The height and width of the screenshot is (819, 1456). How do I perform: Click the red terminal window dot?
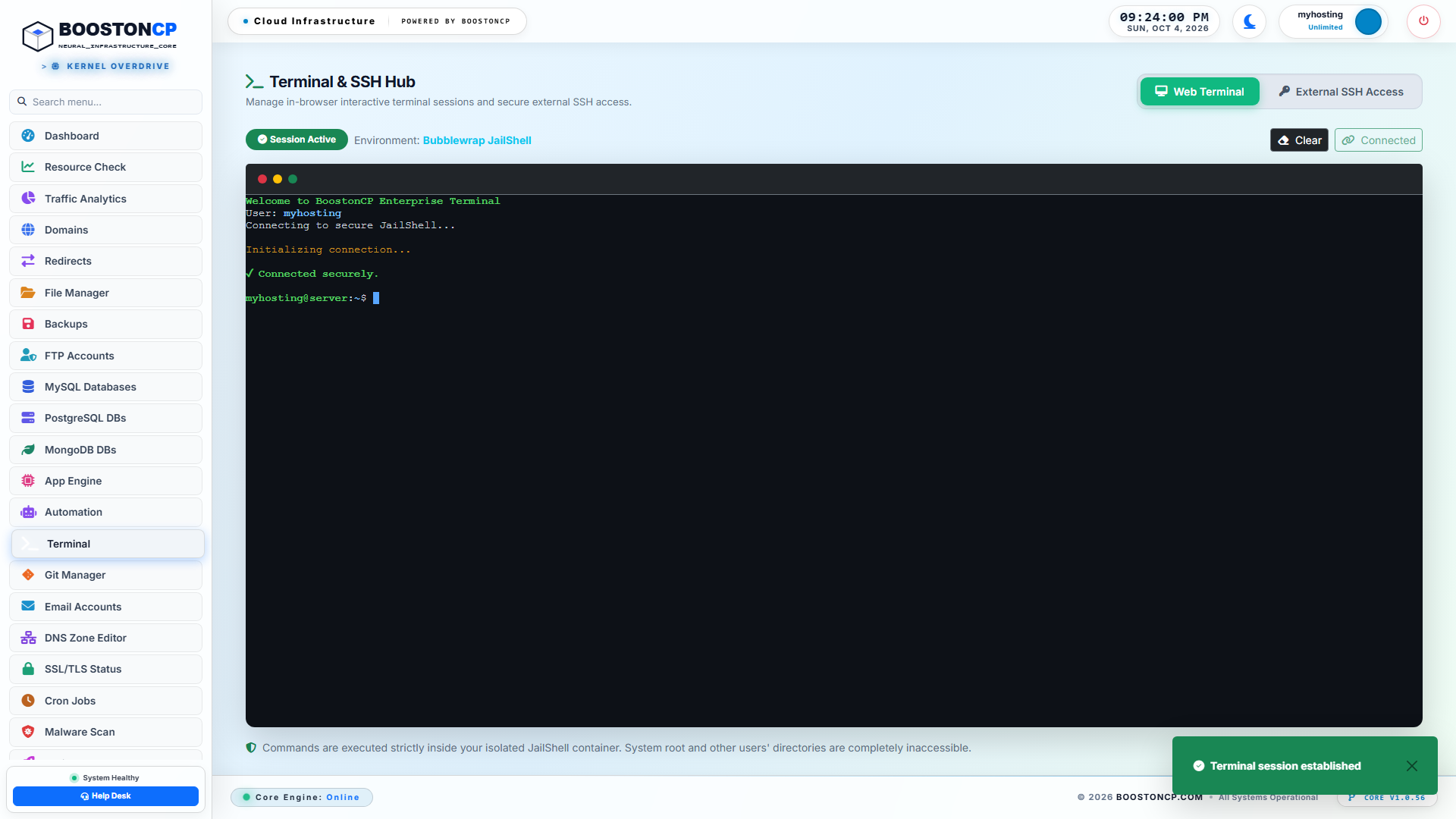click(x=262, y=179)
